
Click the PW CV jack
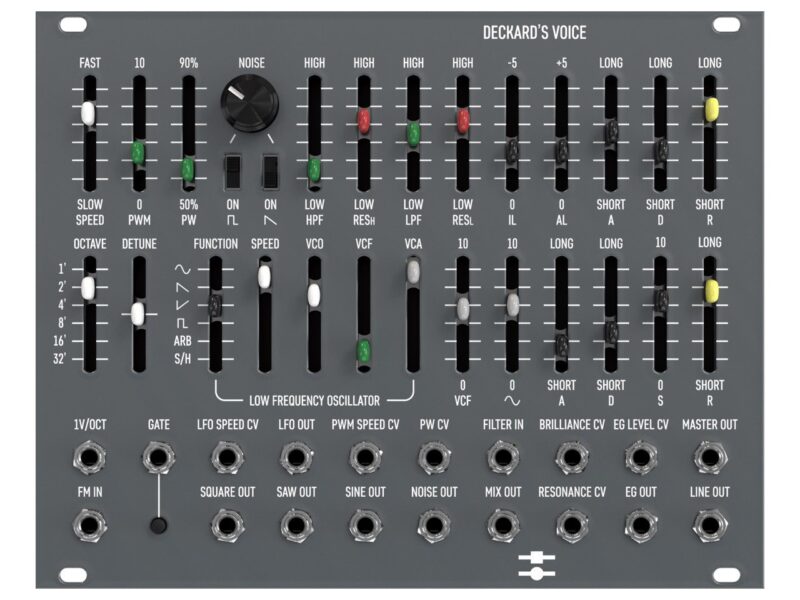point(434,457)
